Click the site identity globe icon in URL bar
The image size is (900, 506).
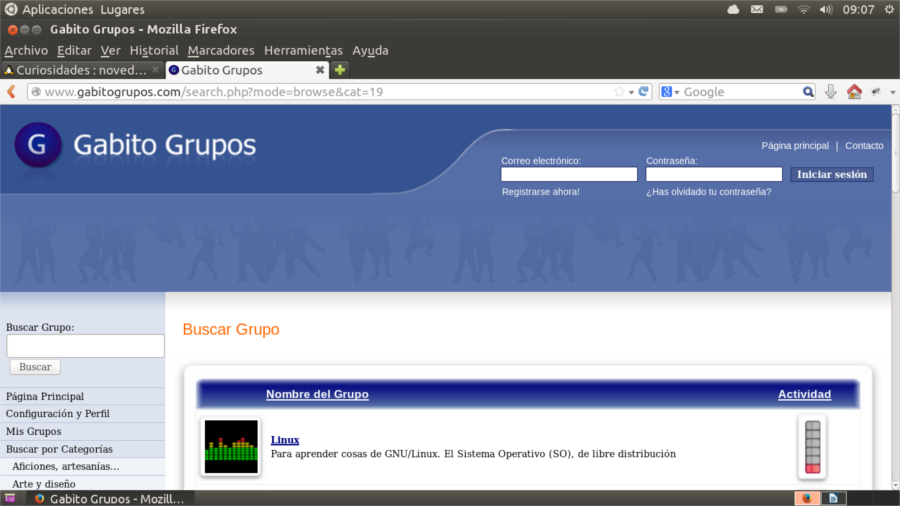36,92
